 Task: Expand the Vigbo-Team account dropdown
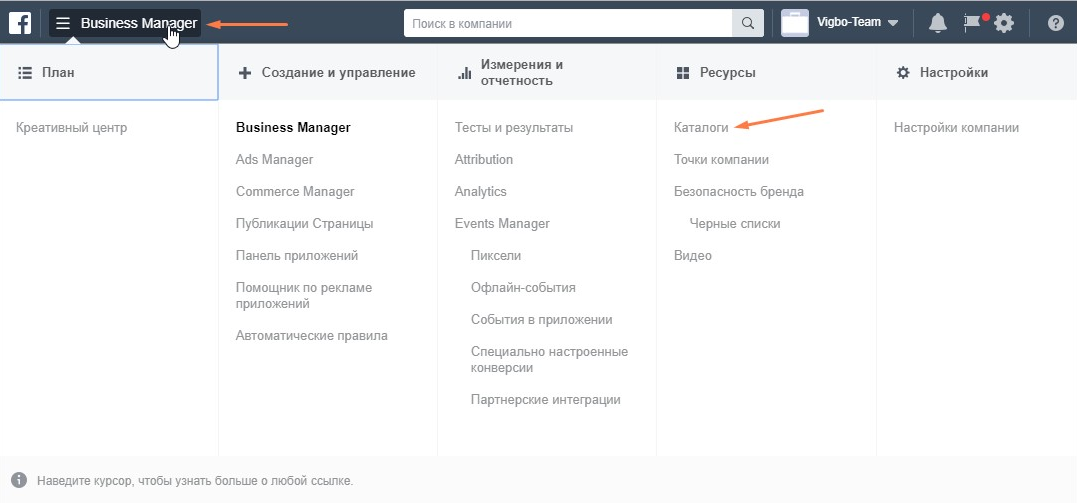coord(893,23)
